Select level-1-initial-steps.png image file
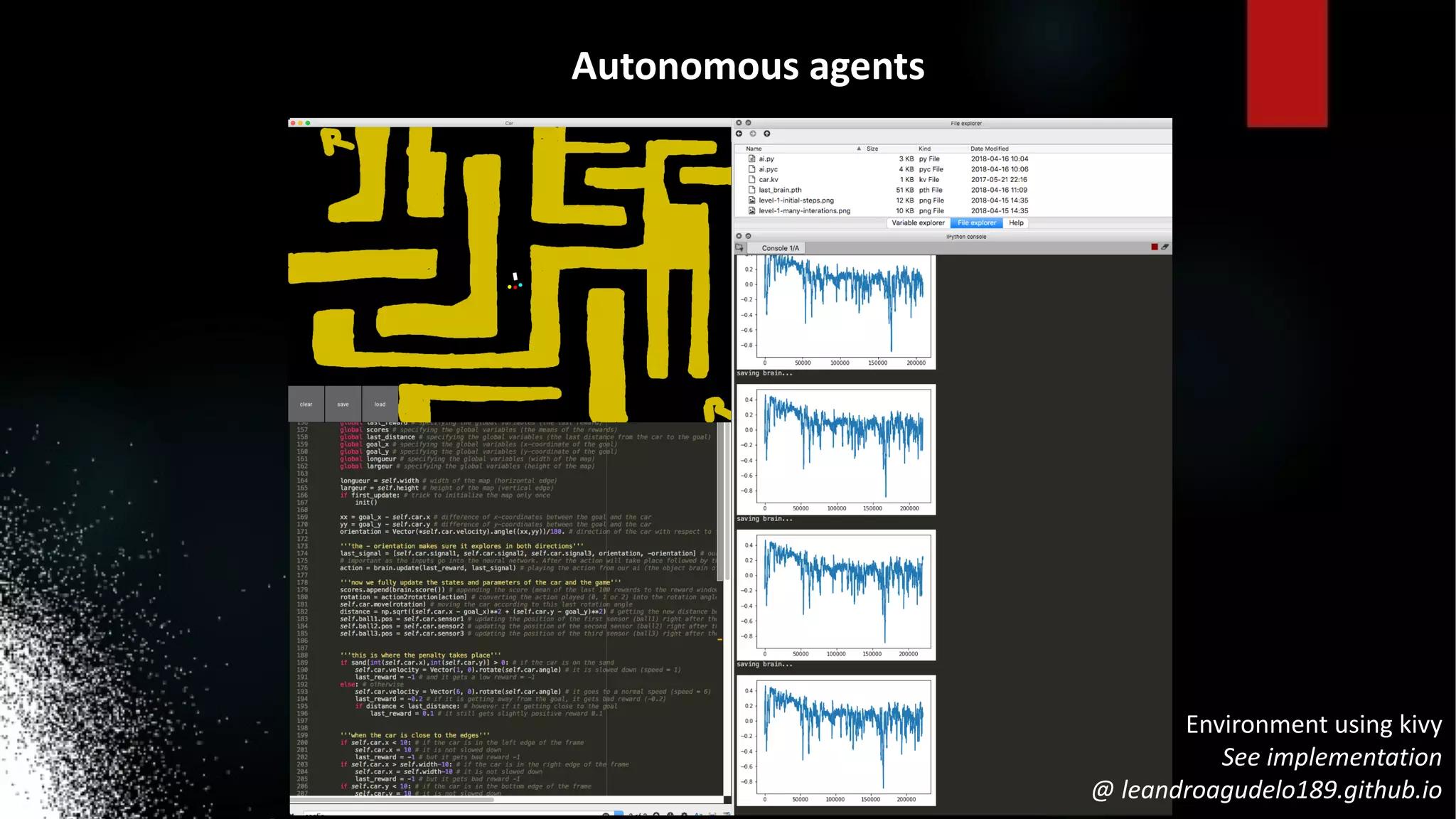This screenshot has height=819, width=1456. 796,200
